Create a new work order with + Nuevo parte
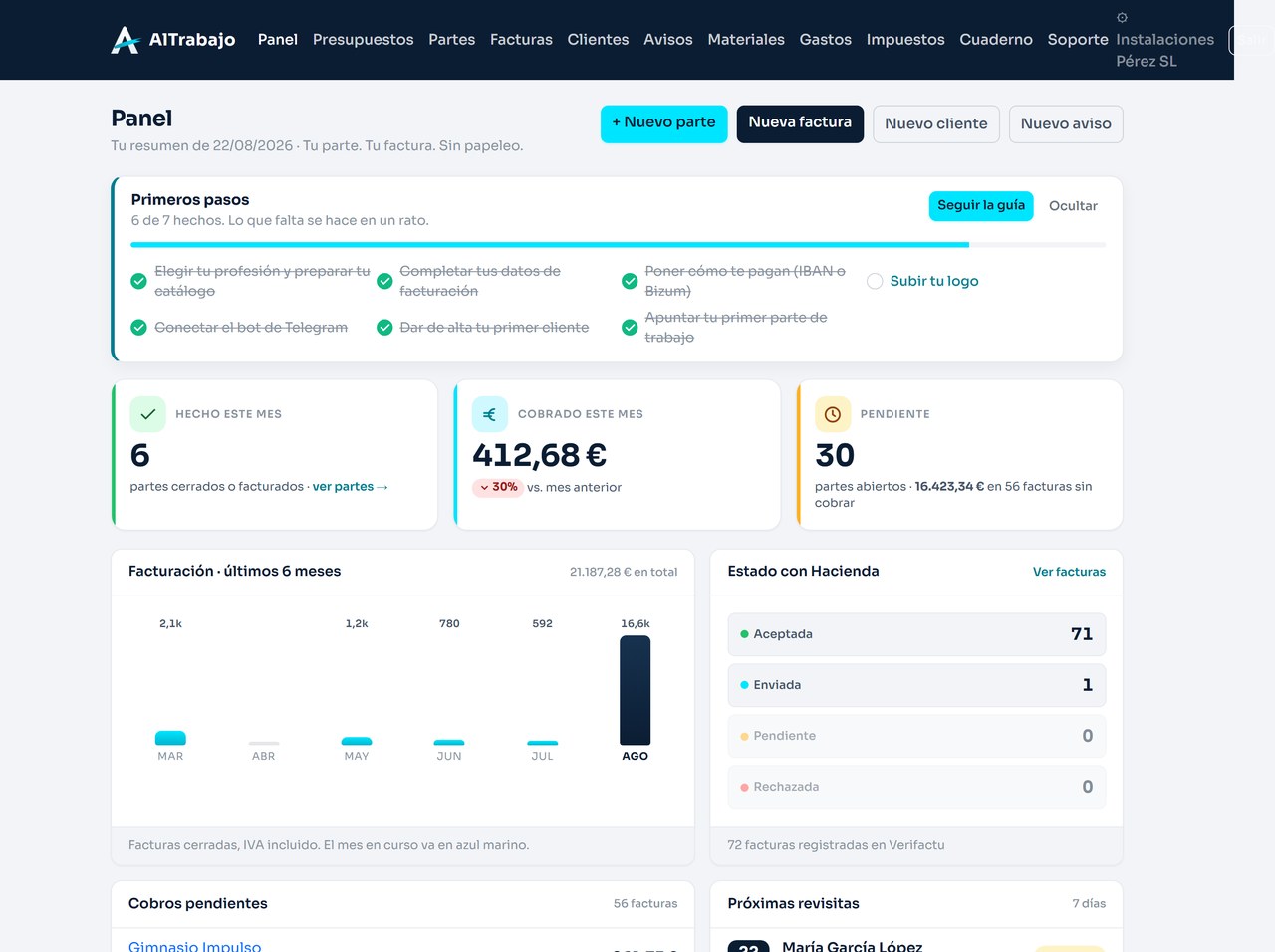This screenshot has height=952, width=1275. [664, 123]
